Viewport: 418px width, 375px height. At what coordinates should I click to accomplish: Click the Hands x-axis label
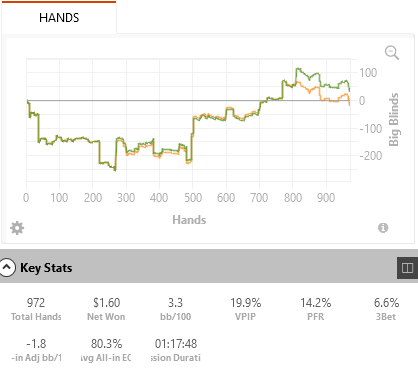[x=189, y=220]
